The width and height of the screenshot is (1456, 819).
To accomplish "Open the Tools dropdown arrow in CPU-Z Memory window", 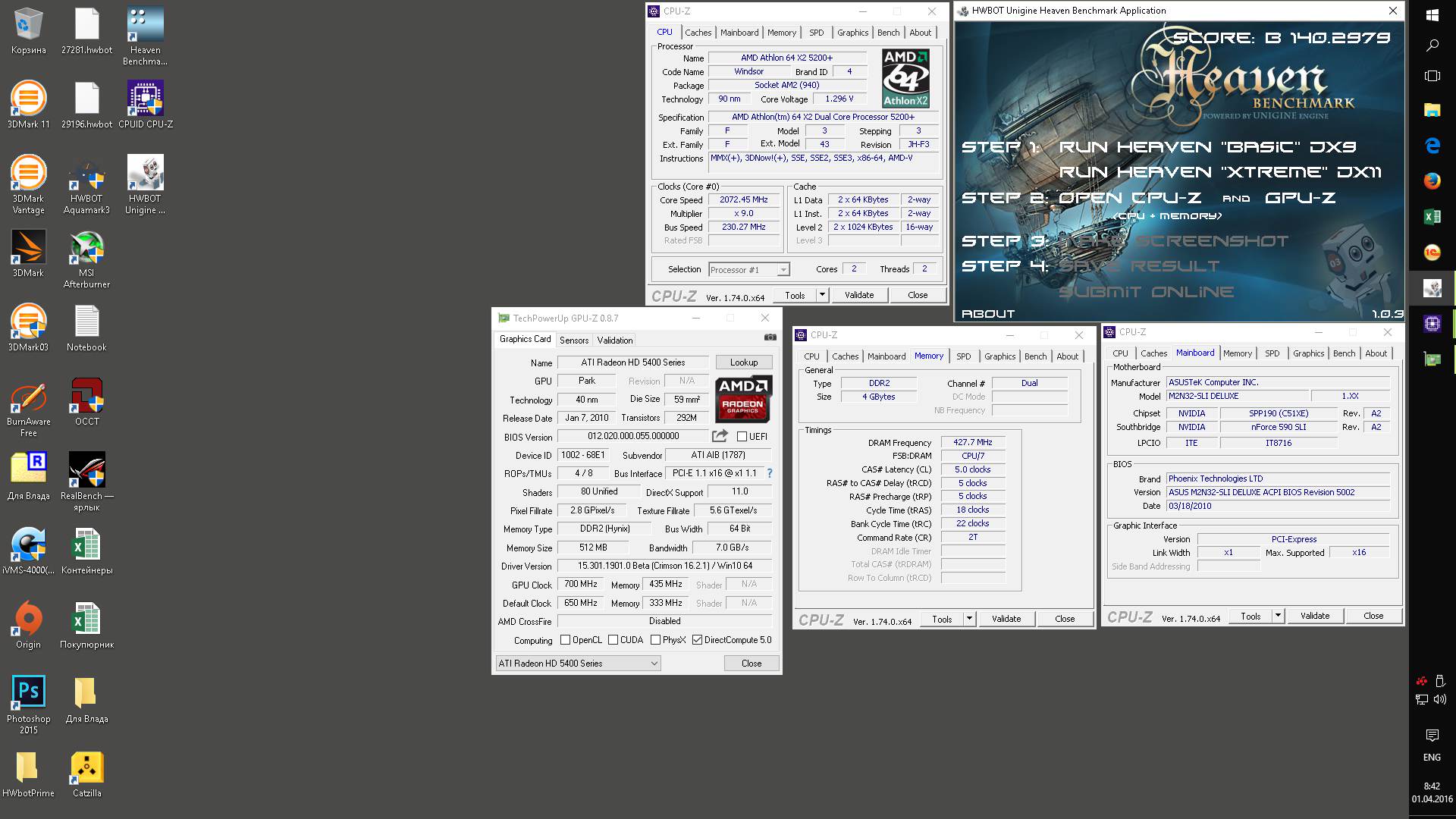I will (969, 619).
